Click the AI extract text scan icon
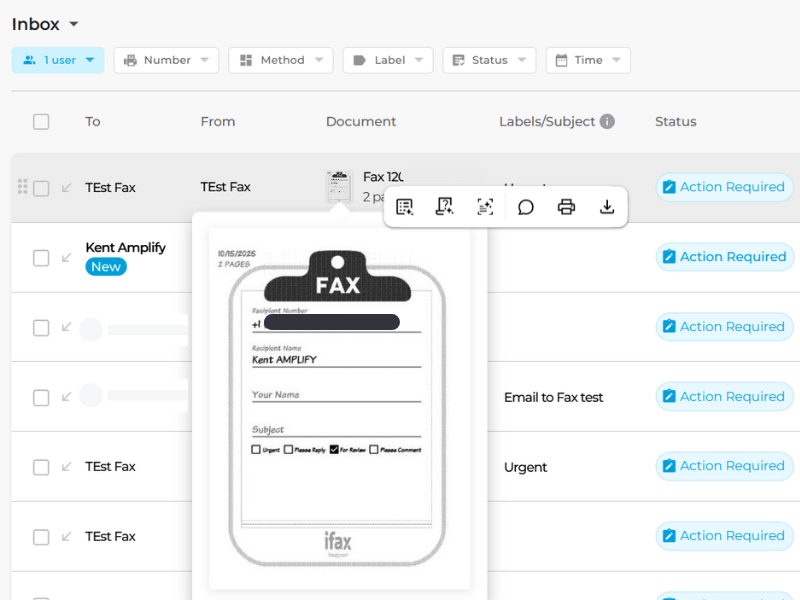Screen dimensions: 800x600 [x=485, y=207]
